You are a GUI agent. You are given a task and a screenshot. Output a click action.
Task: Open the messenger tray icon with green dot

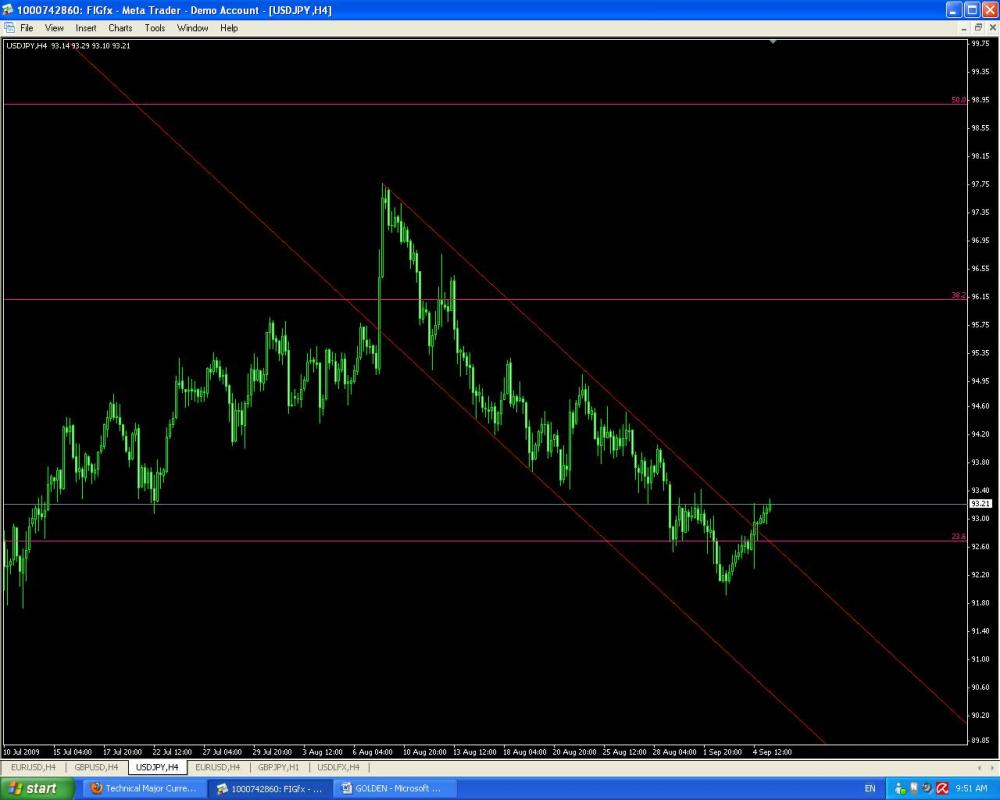click(900, 789)
